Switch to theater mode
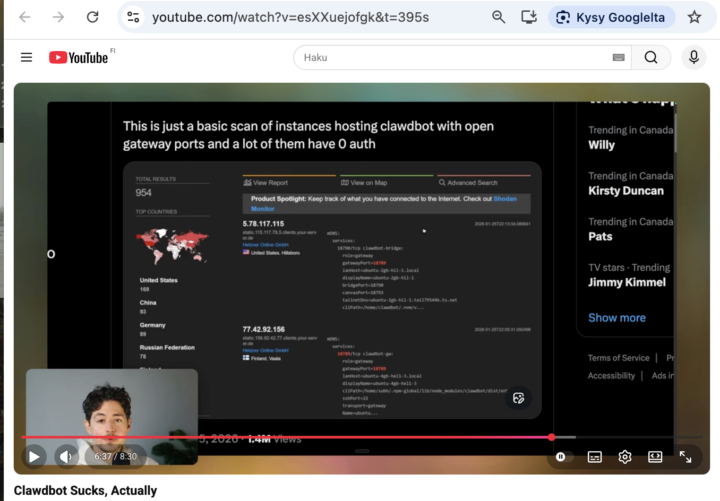Screen dimensions: 720x501 click(655, 456)
